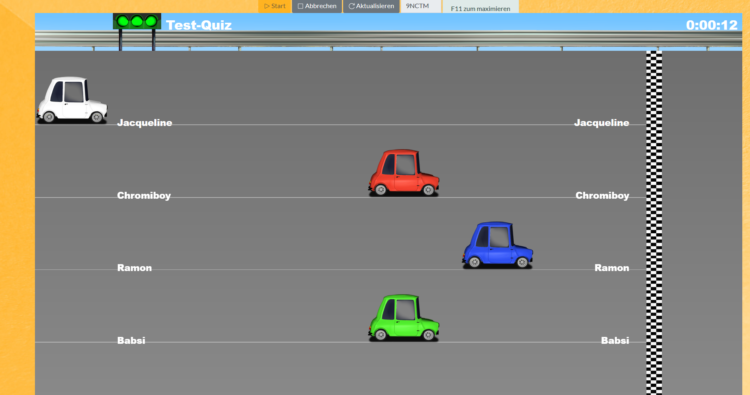Click Babsi's green car
The image size is (750, 395).
(x=404, y=318)
